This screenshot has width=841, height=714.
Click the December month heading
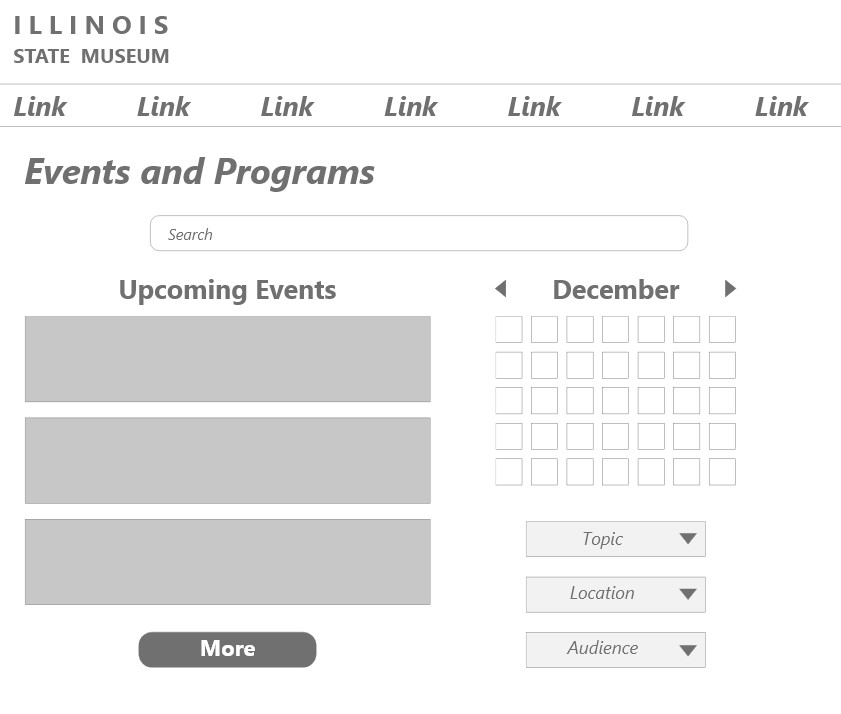coord(615,290)
